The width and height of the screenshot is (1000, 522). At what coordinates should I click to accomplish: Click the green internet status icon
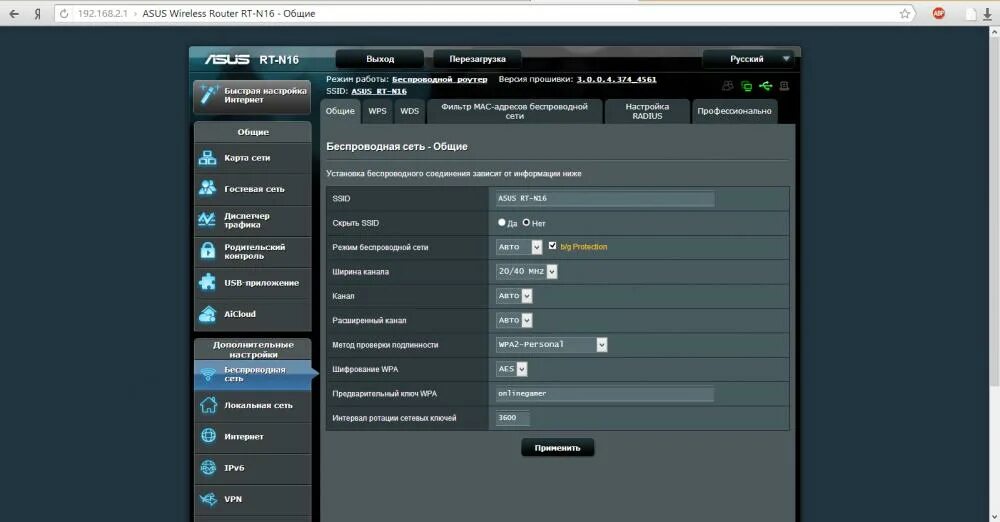746,86
